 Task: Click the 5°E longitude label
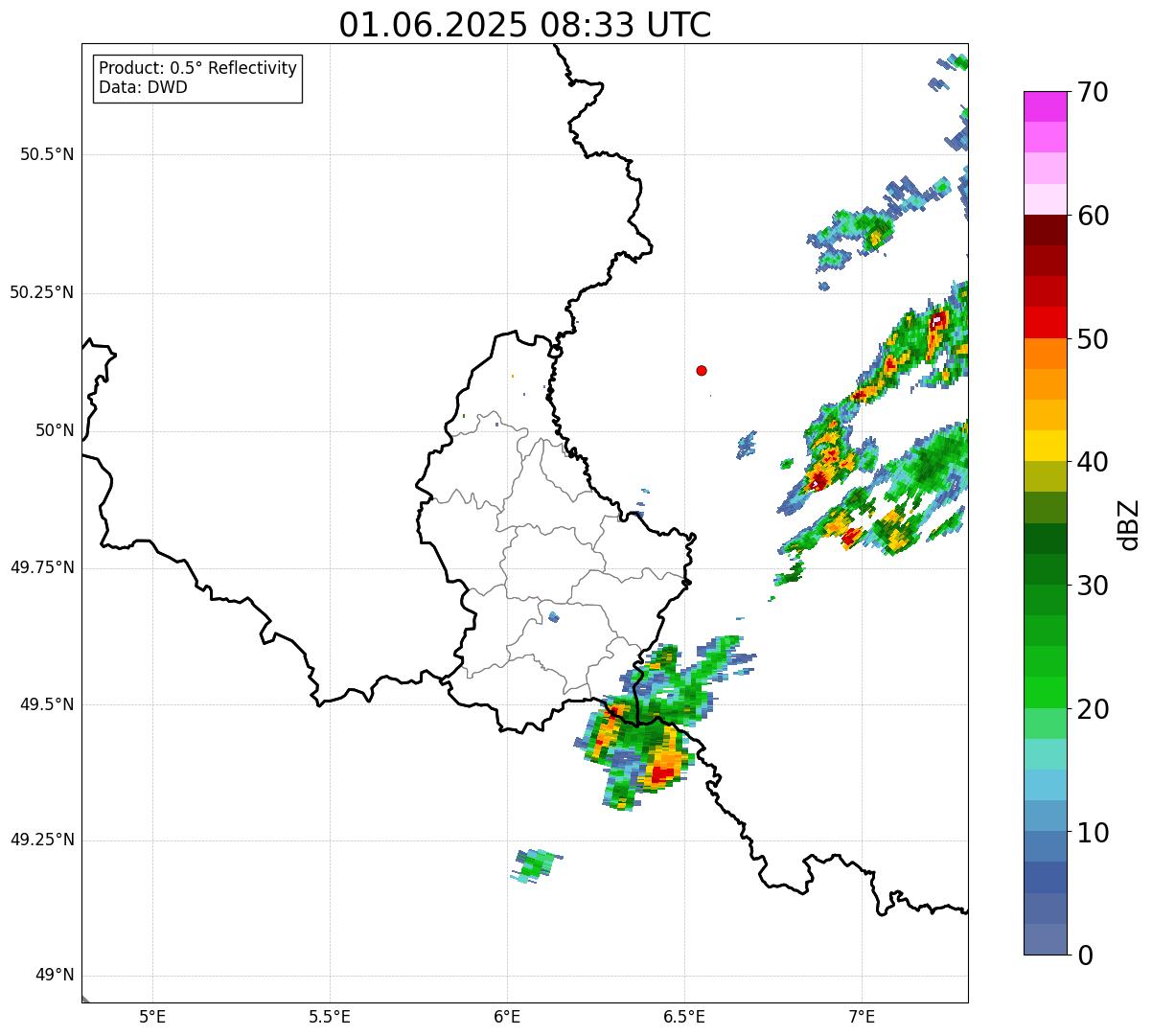click(x=152, y=1016)
